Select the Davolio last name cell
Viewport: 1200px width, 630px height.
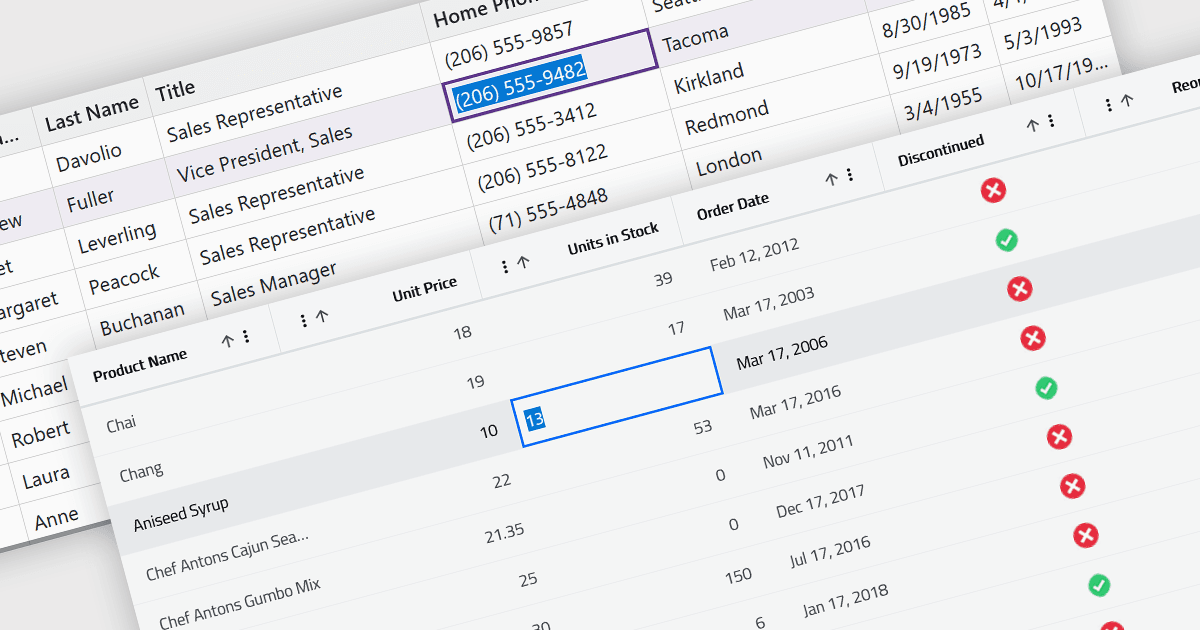coord(89,156)
